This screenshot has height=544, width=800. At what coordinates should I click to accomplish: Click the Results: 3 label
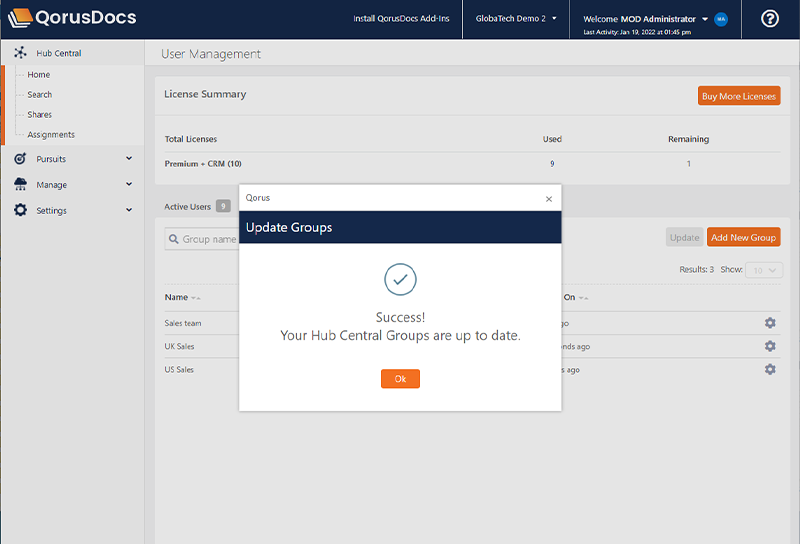click(x=696, y=269)
